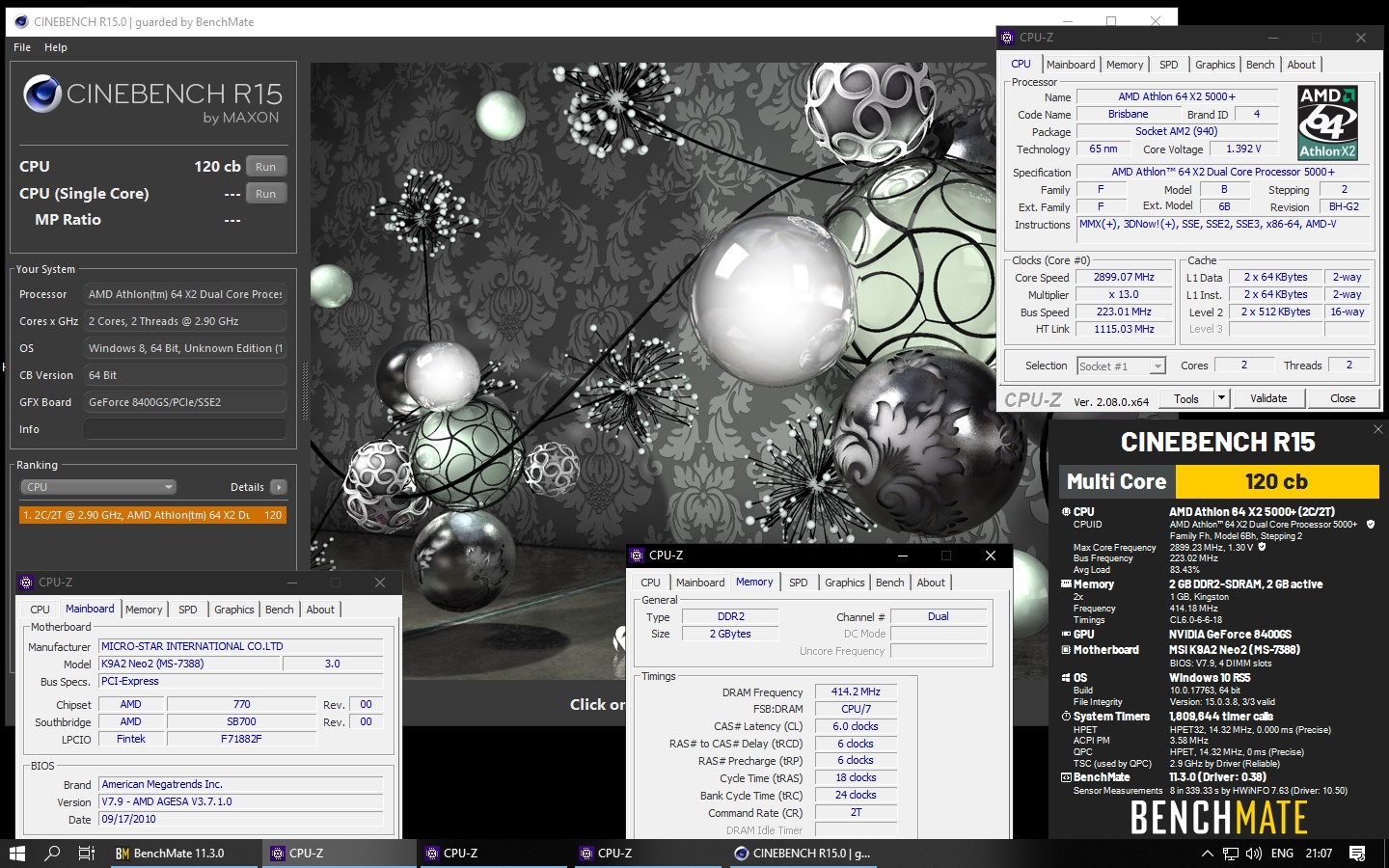Click the Motherboard icon in BenchMate panel
The height and width of the screenshot is (868, 1389).
1066,650
